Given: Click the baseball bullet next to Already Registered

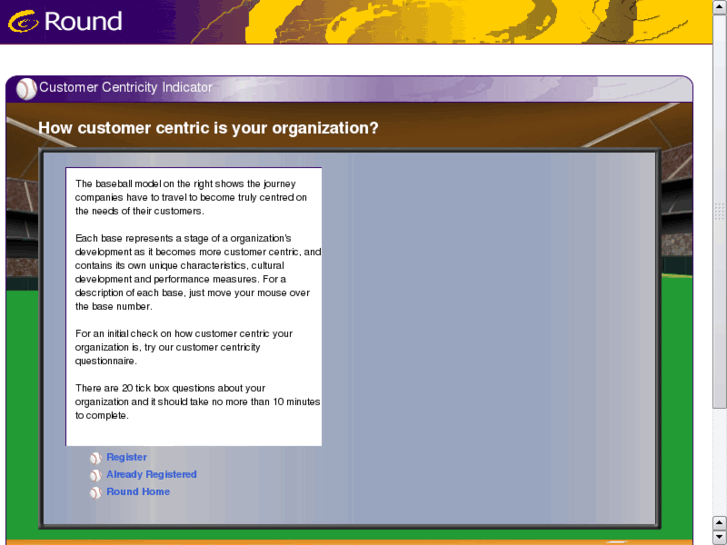Looking at the screenshot, I should click(x=96, y=475).
